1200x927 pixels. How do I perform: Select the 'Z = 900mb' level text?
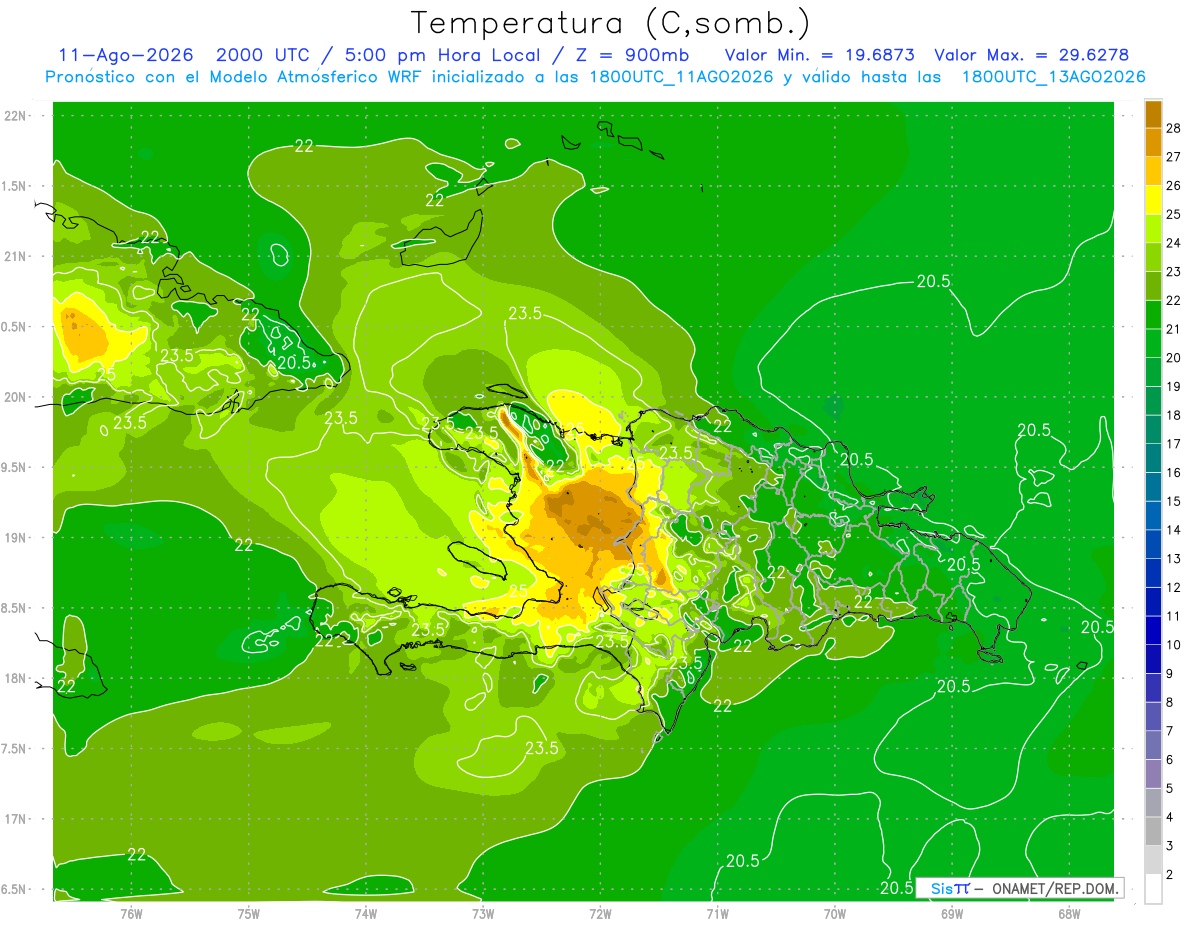(632, 55)
